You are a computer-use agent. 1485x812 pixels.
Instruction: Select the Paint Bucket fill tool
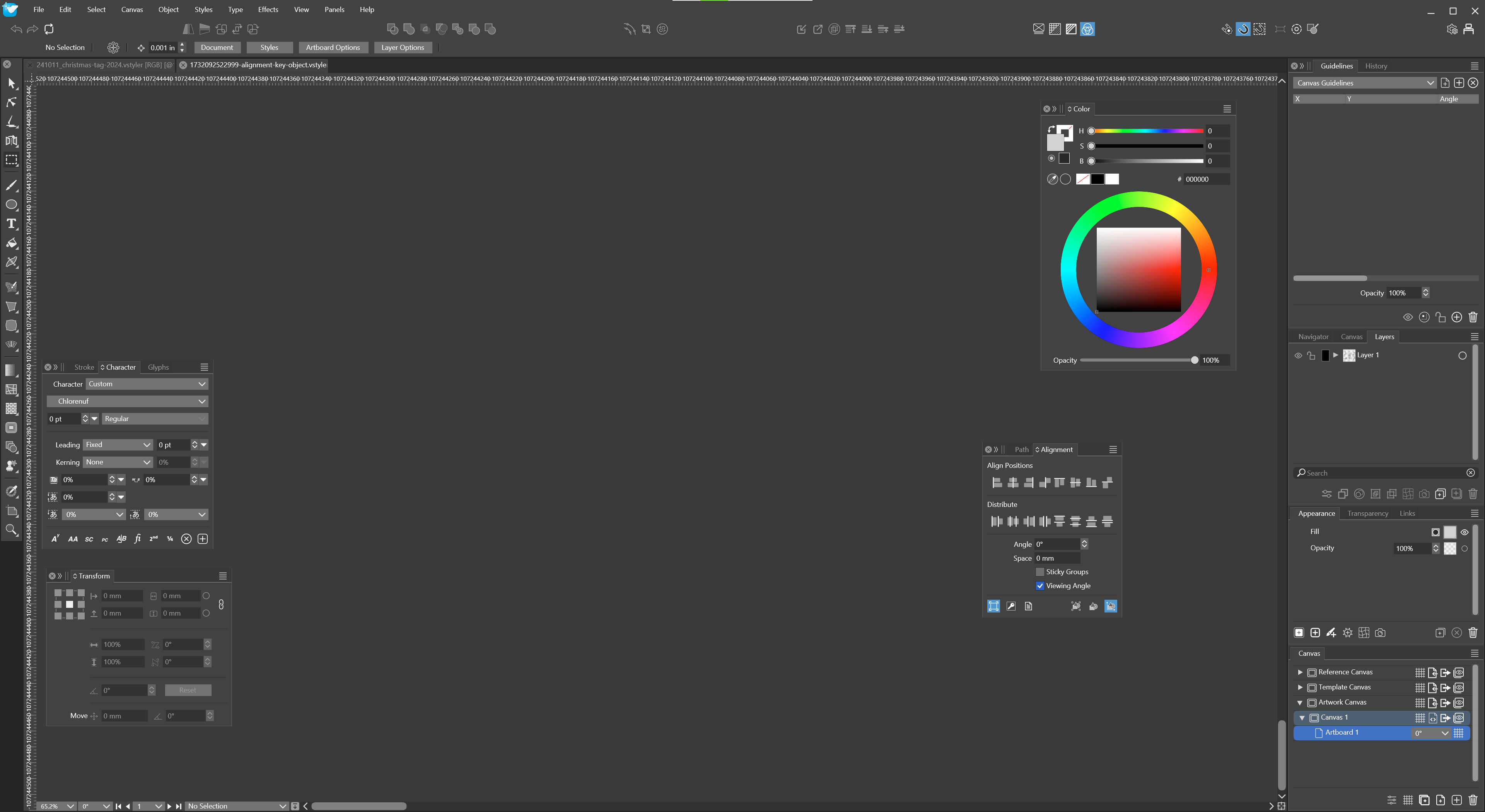pyautogui.click(x=12, y=242)
